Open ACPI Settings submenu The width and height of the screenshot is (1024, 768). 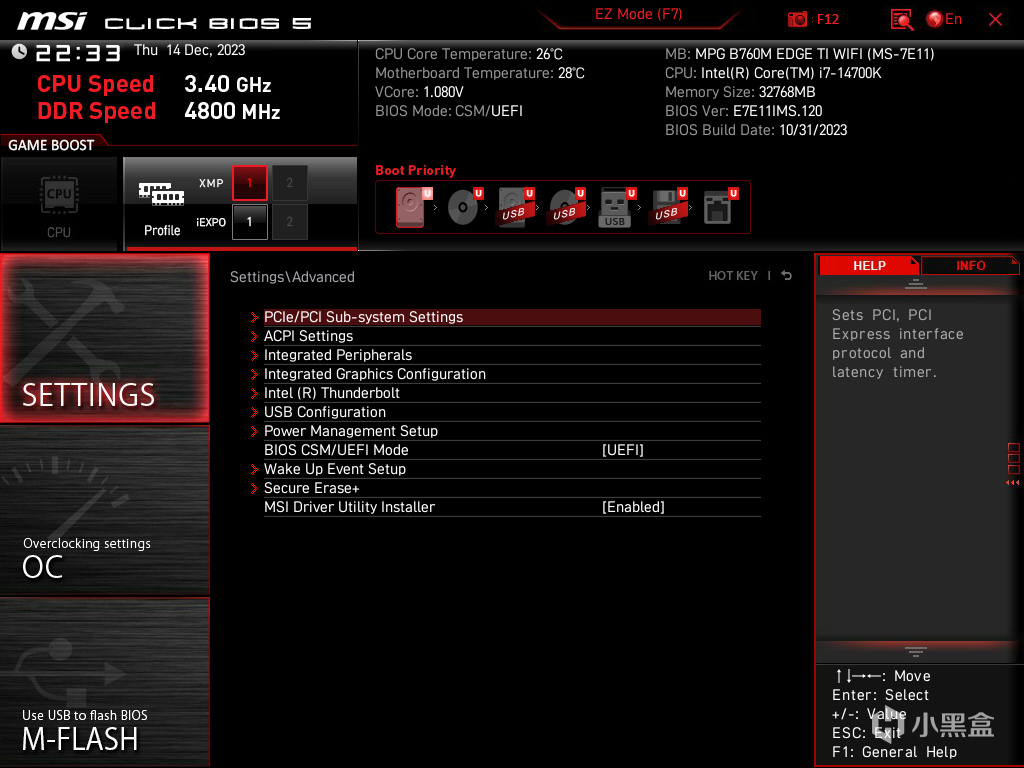[x=512, y=336]
